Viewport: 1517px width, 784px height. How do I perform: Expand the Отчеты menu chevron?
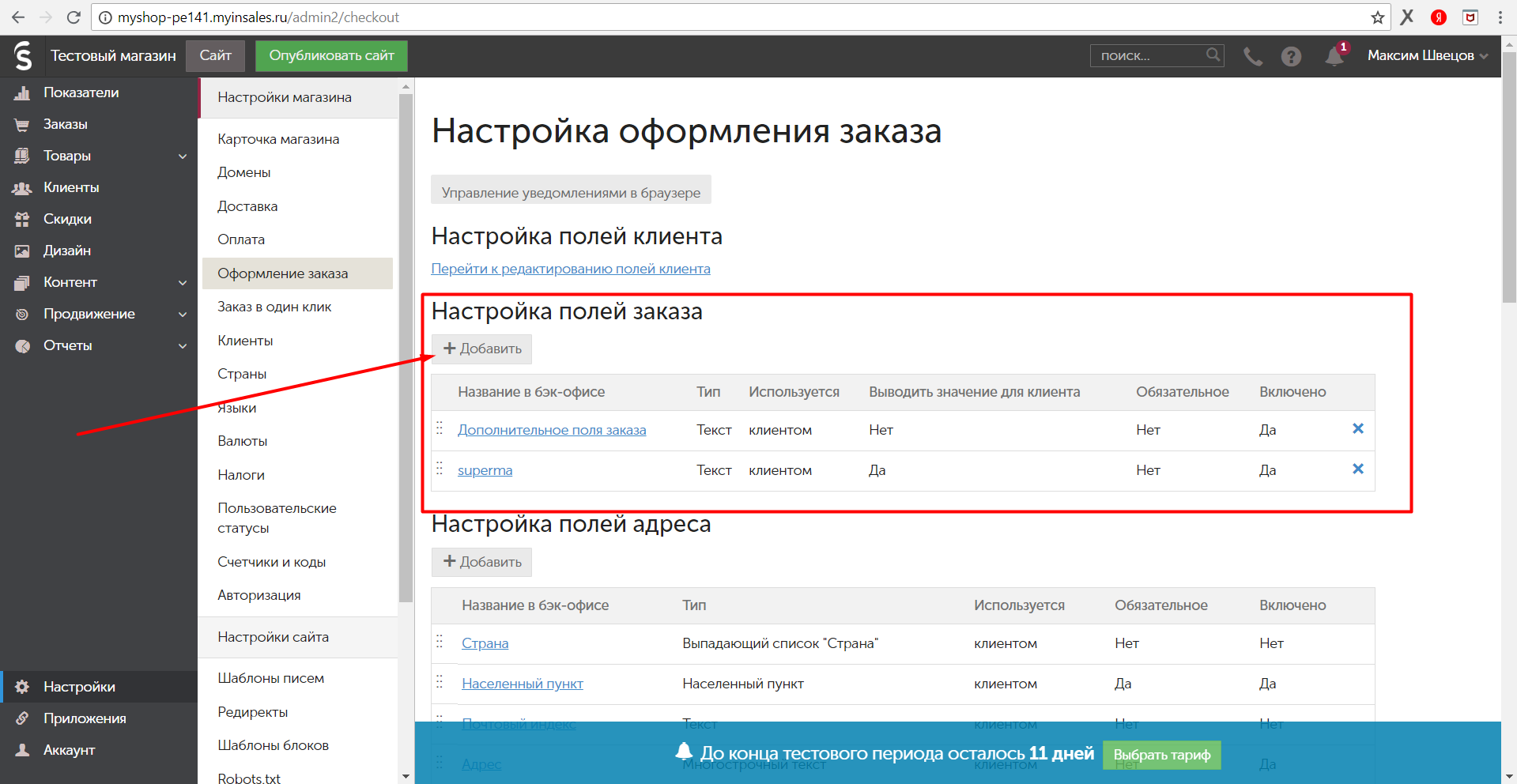pyautogui.click(x=183, y=346)
